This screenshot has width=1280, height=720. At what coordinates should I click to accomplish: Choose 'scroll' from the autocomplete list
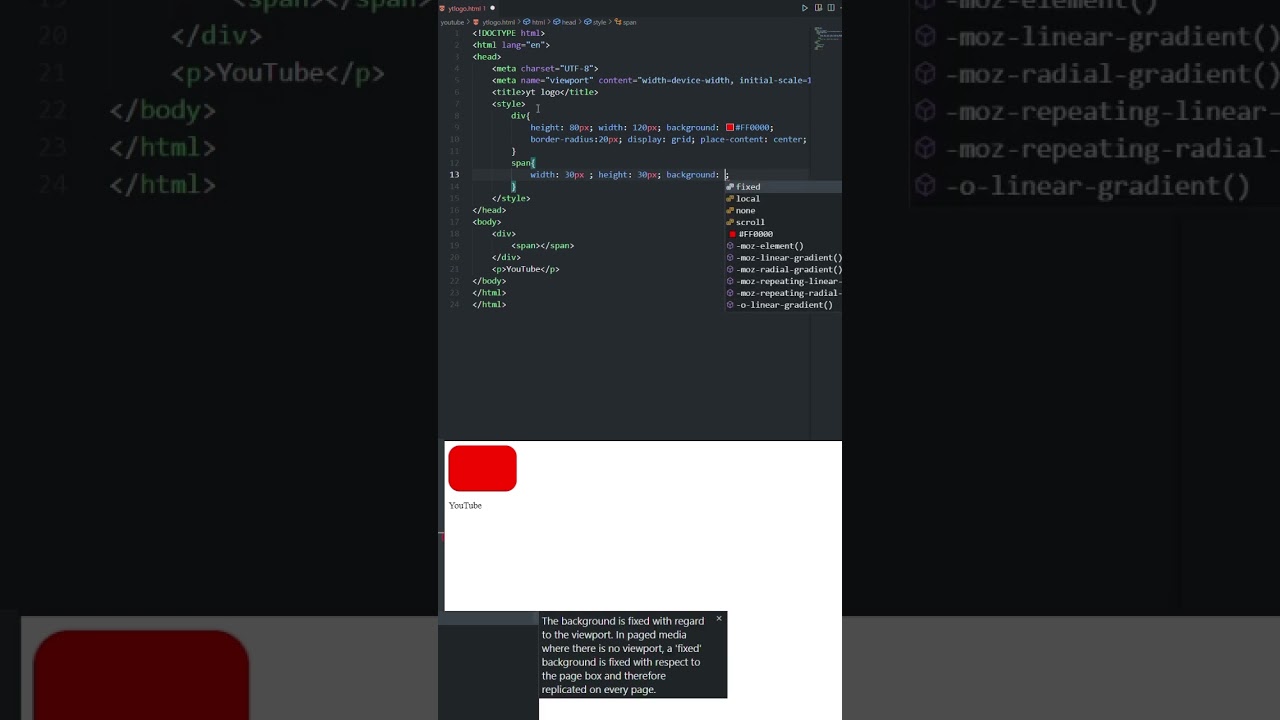click(783, 222)
